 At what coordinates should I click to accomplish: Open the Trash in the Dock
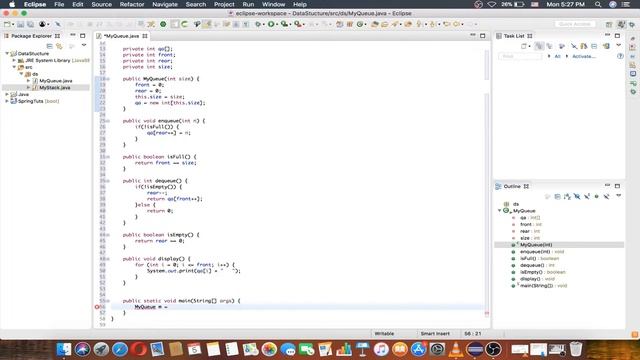pos(576,349)
